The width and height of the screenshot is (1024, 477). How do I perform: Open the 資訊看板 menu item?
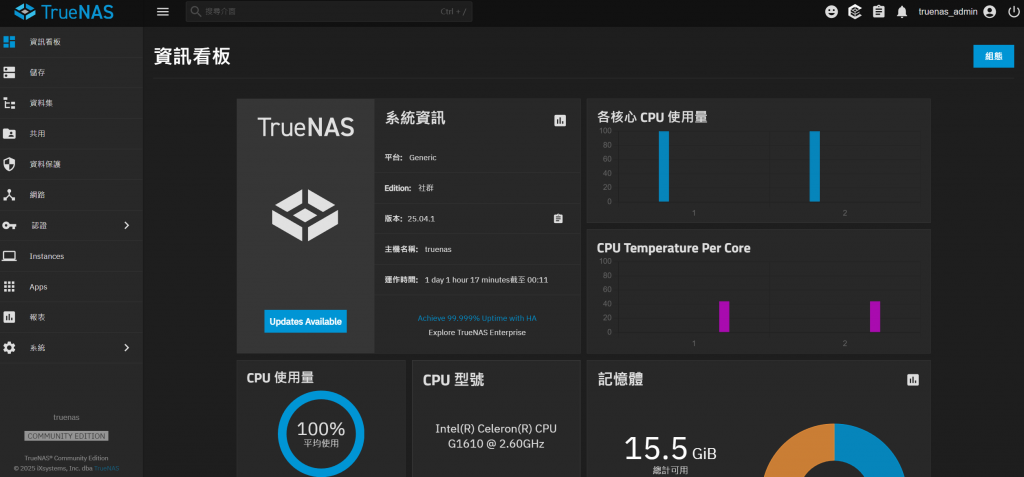pyautogui.click(x=71, y=42)
